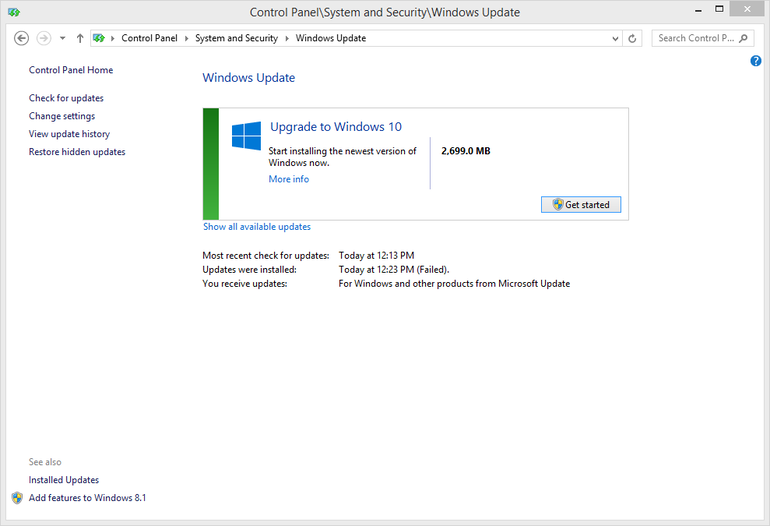
Task: Refresh the Windows Update page
Action: point(632,38)
